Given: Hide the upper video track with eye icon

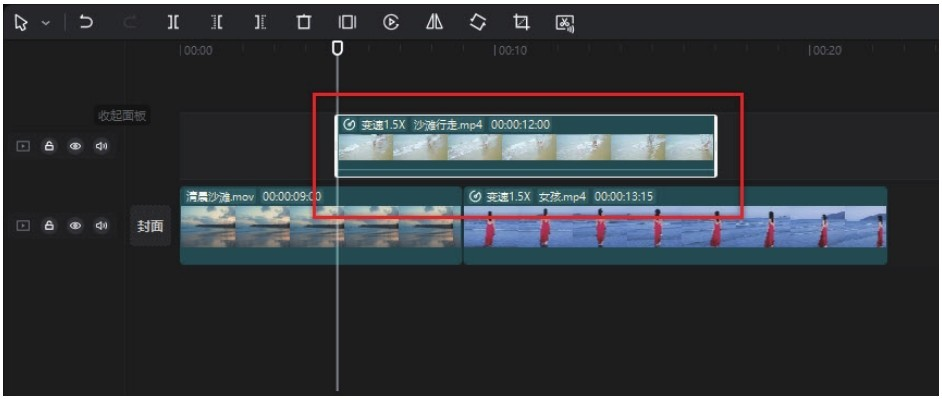Looking at the screenshot, I should pyautogui.click(x=75, y=146).
